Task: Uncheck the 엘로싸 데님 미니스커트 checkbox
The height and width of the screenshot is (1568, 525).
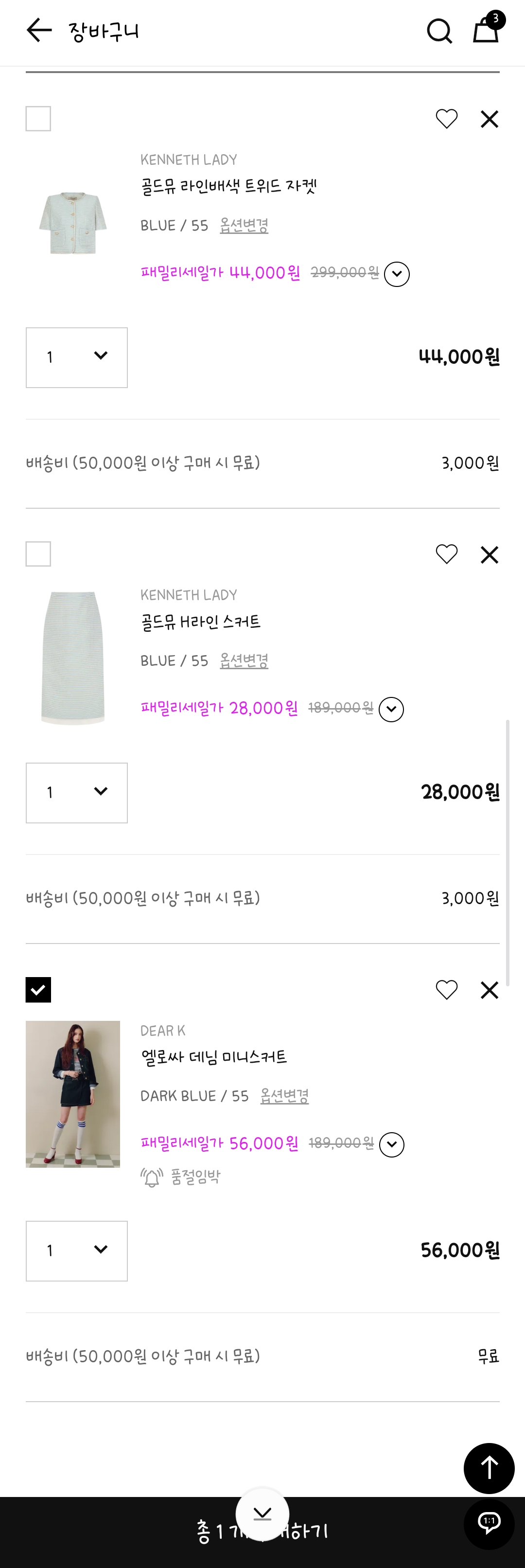Action: (x=38, y=990)
